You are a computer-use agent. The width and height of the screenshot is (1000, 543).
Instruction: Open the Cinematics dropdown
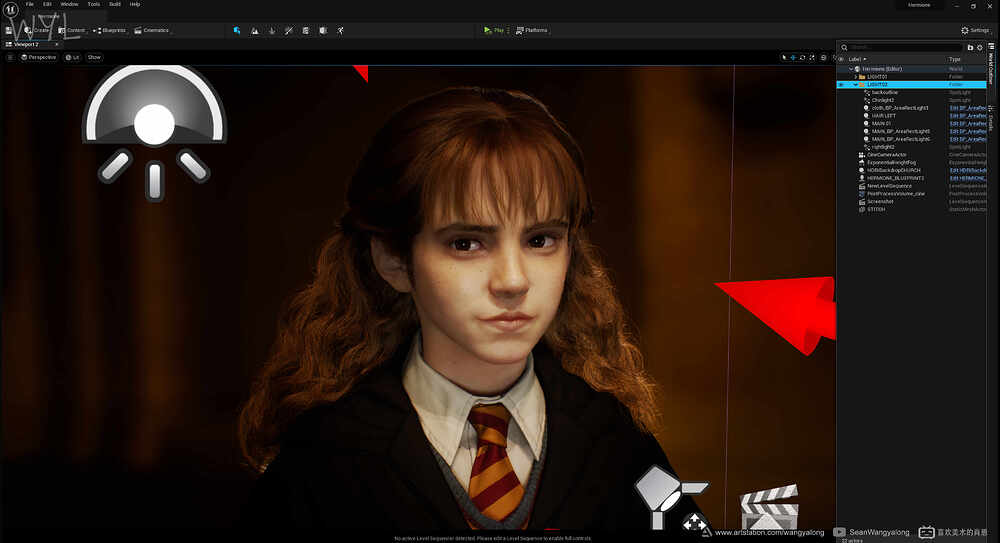click(152, 30)
